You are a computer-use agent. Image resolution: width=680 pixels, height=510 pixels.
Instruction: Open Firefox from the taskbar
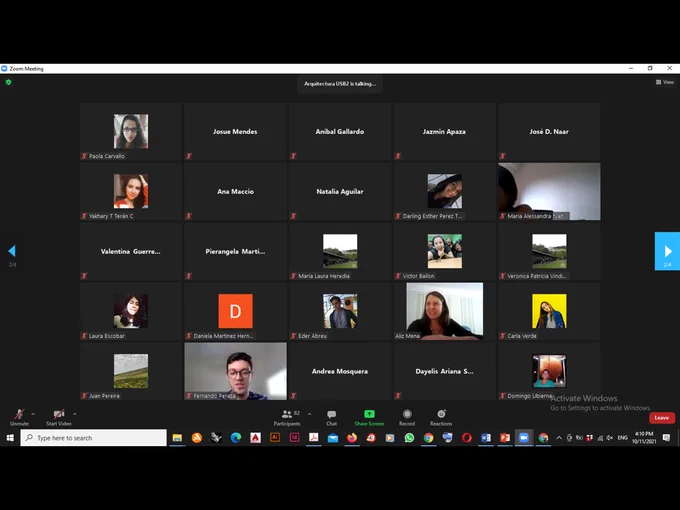pyautogui.click(x=352, y=438)
